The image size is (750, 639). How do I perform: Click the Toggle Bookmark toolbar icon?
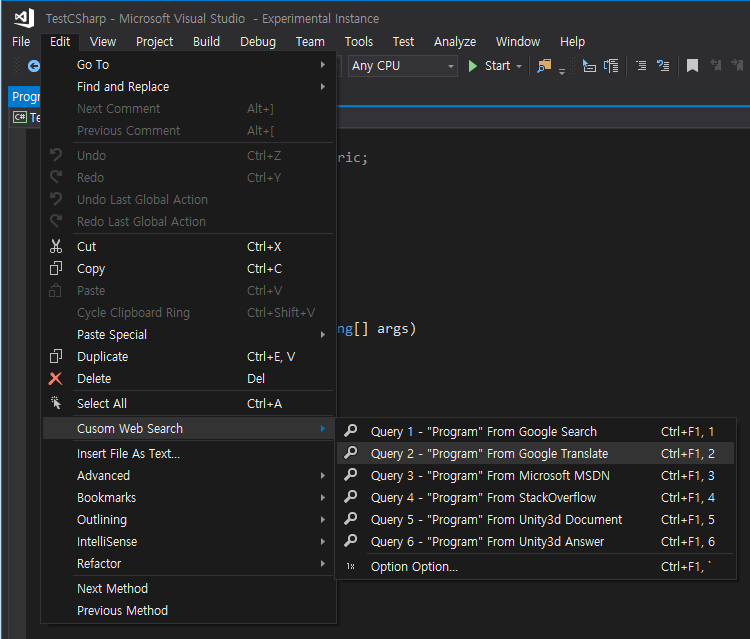(692, 66)
